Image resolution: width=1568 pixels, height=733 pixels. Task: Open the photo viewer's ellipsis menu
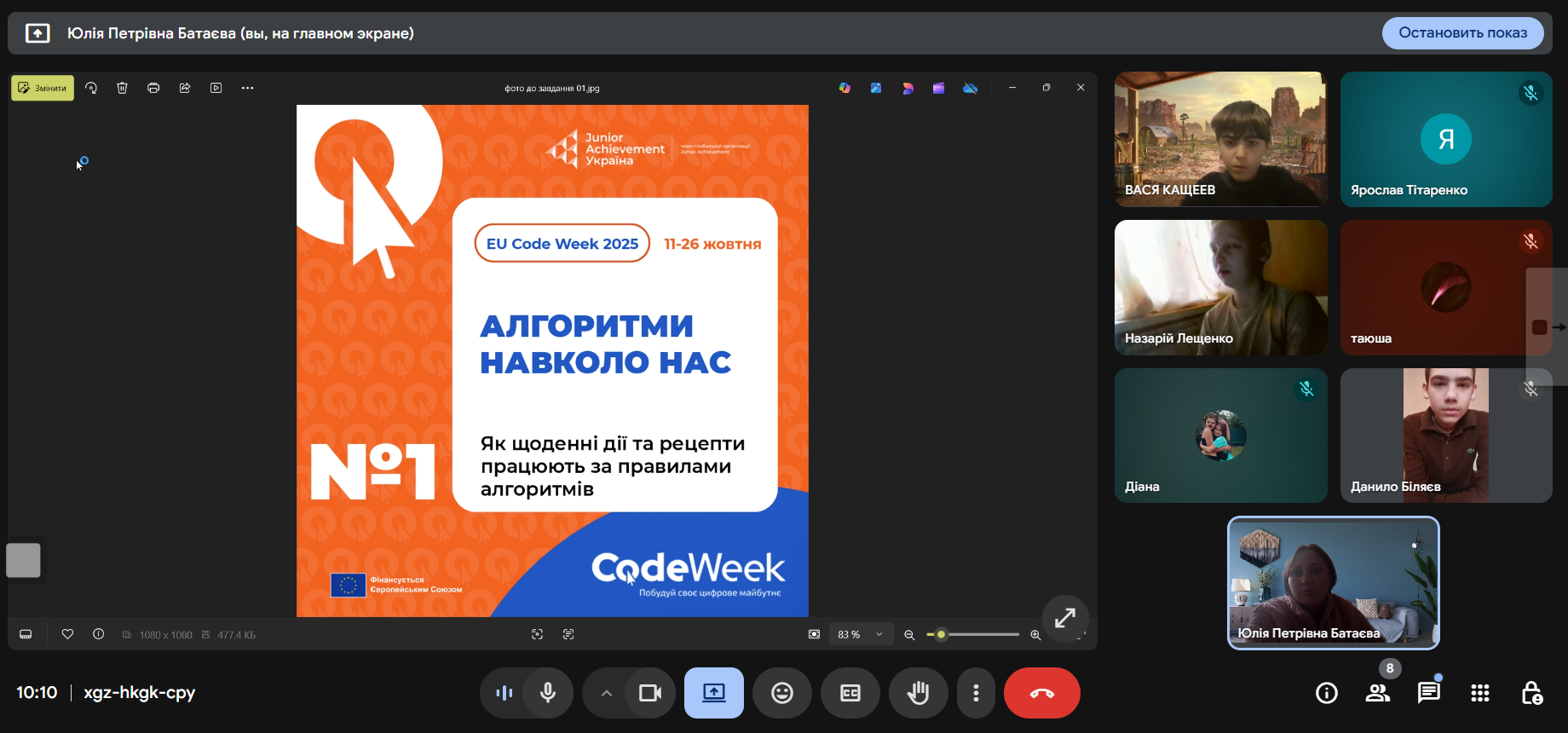click(x=247, y=88)
